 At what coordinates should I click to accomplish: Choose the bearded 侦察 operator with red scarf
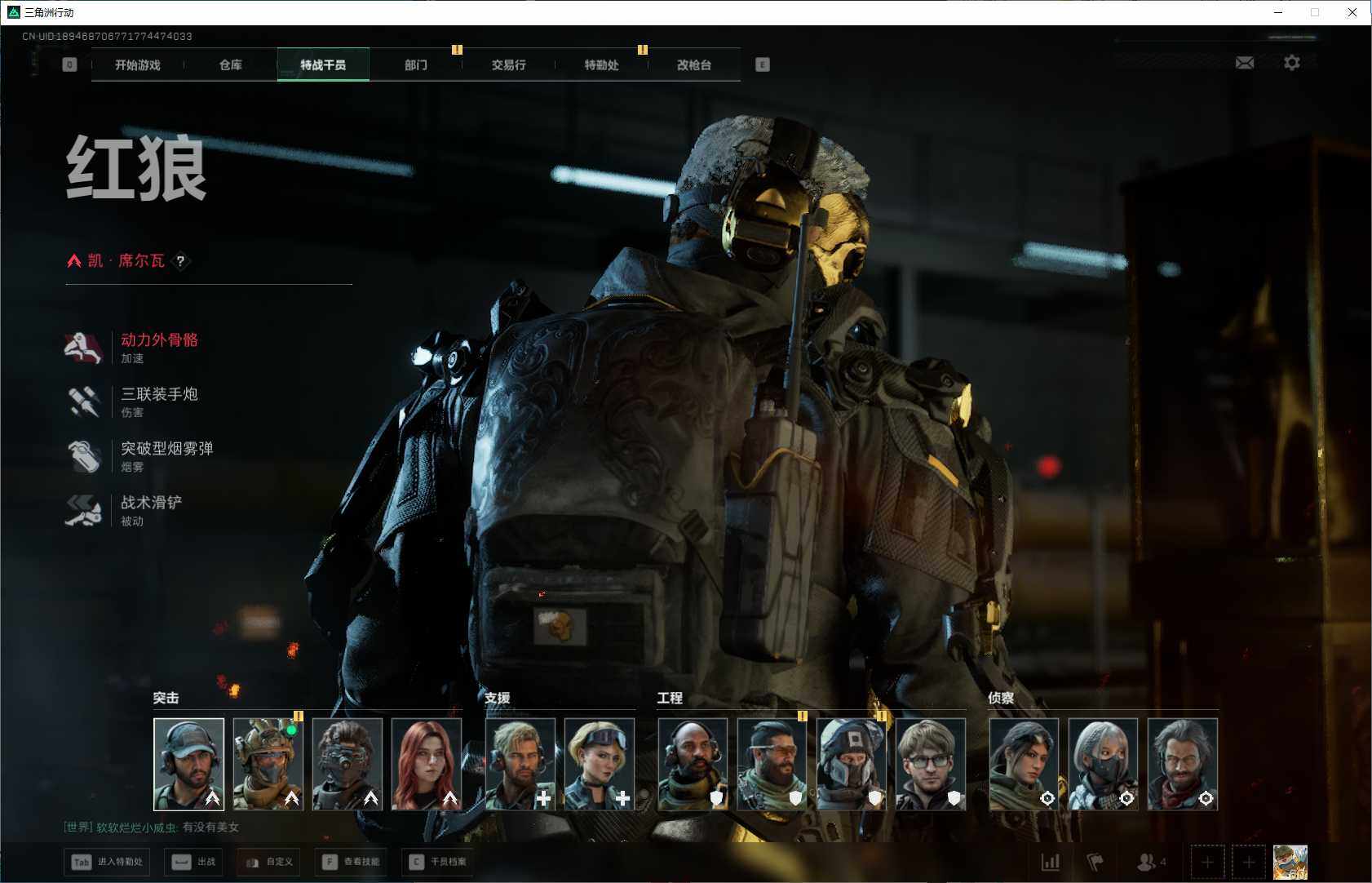(1182, 764)
